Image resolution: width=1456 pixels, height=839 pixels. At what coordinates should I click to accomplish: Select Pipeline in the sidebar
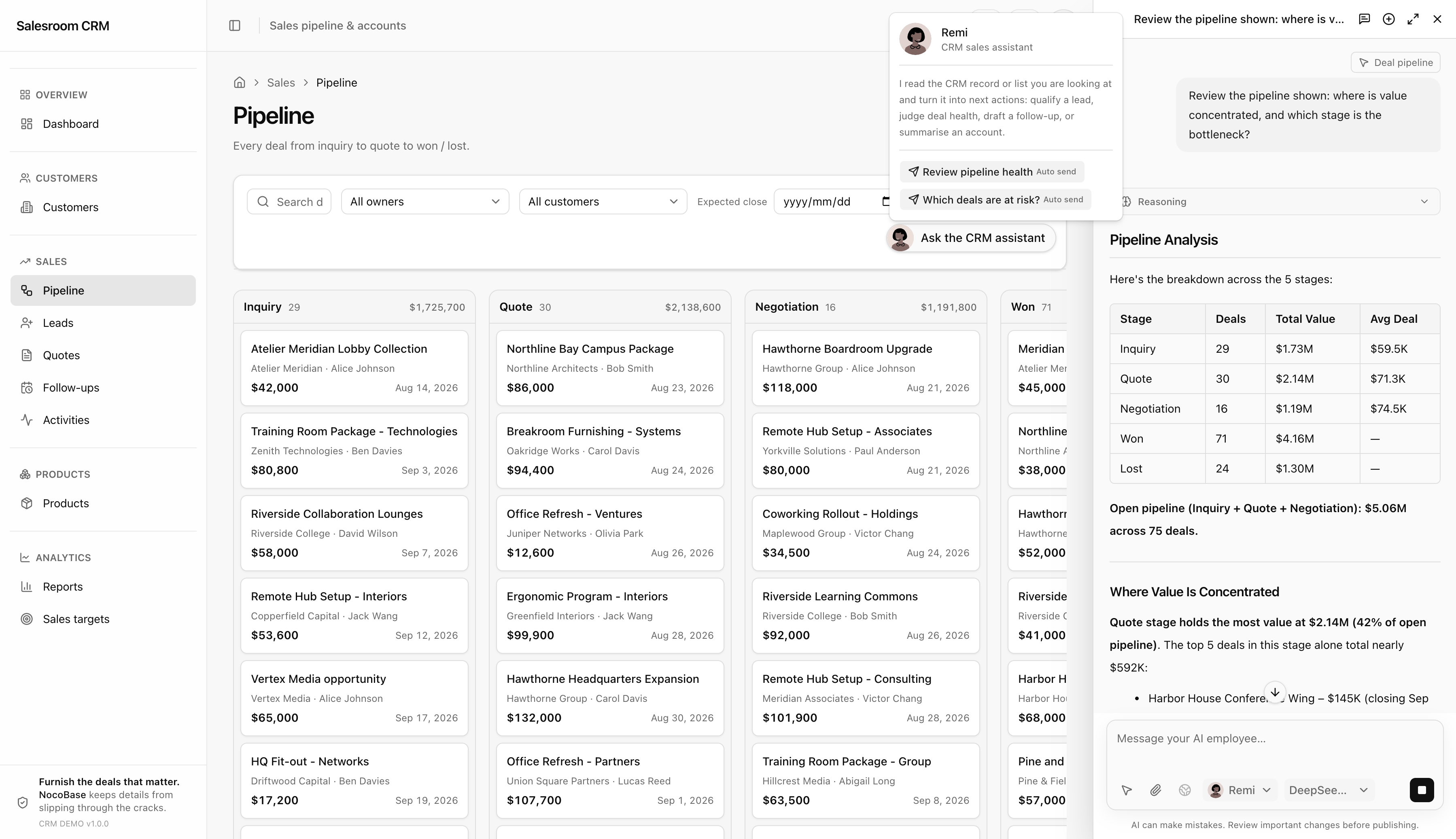click(x=103, y=290)
